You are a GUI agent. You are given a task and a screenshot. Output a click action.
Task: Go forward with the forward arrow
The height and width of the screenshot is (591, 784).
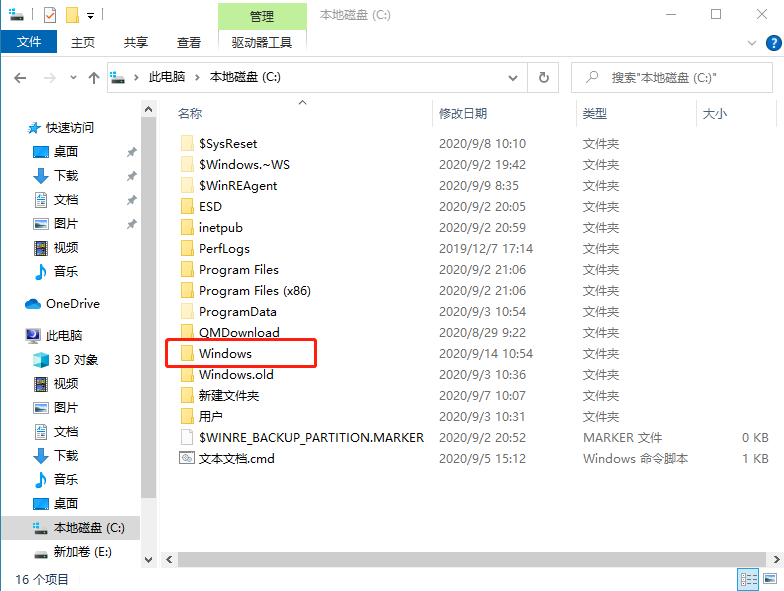[x=50, y=78]
